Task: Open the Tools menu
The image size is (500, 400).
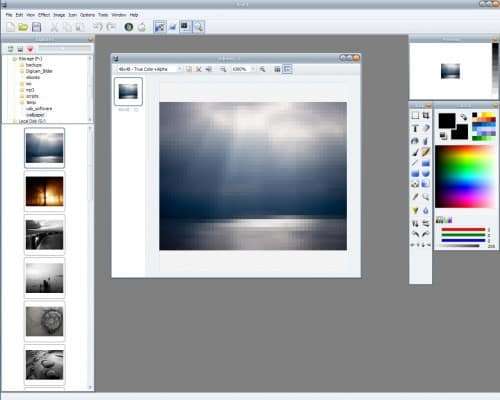Action: click(x=103, y=15)
